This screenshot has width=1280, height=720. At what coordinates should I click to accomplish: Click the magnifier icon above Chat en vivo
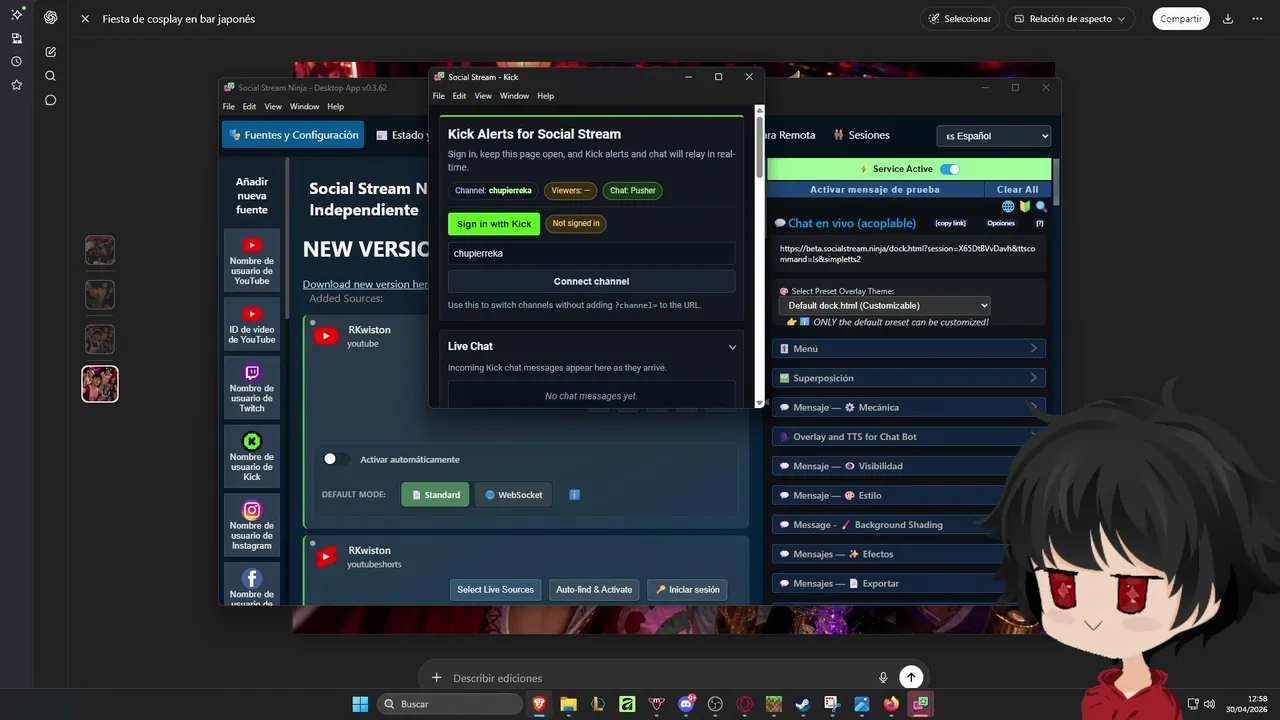(x=1041, y=206)
